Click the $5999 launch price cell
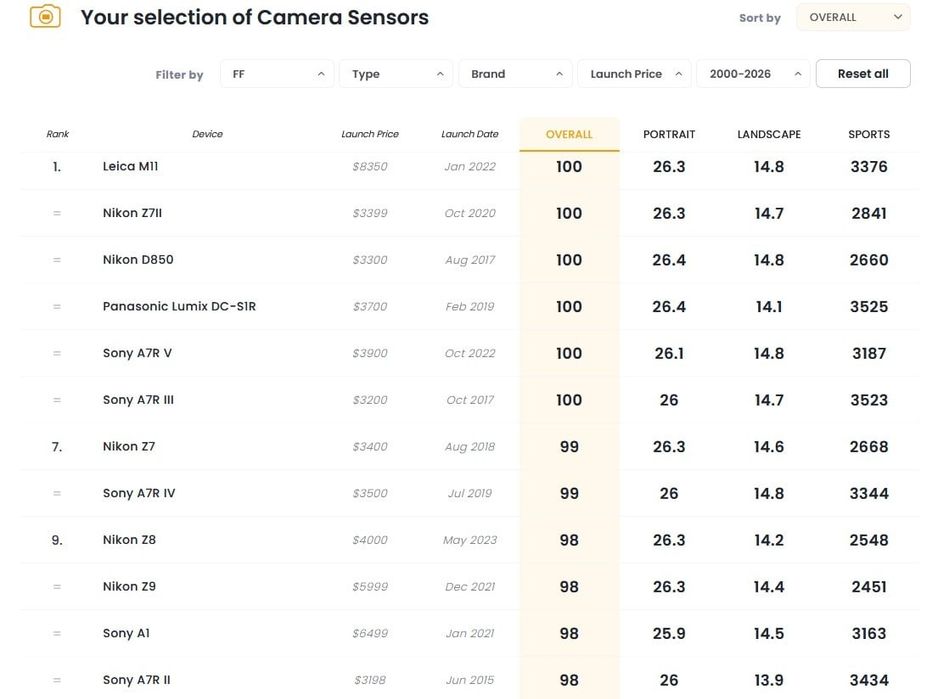938x699 pixels. pos(370,586)
